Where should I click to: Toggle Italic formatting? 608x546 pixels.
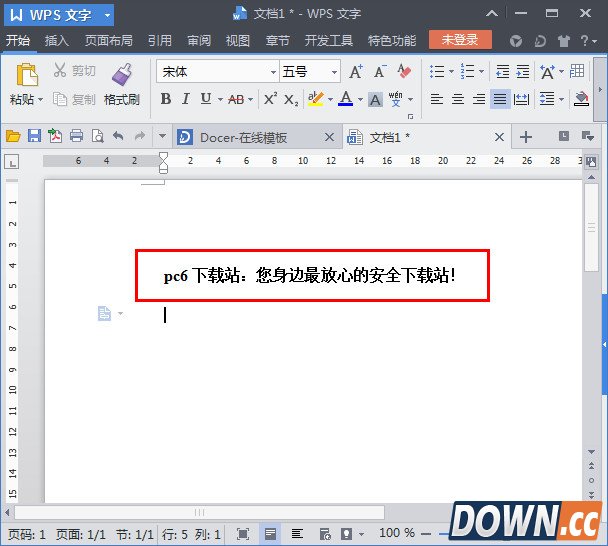[186, 99]
